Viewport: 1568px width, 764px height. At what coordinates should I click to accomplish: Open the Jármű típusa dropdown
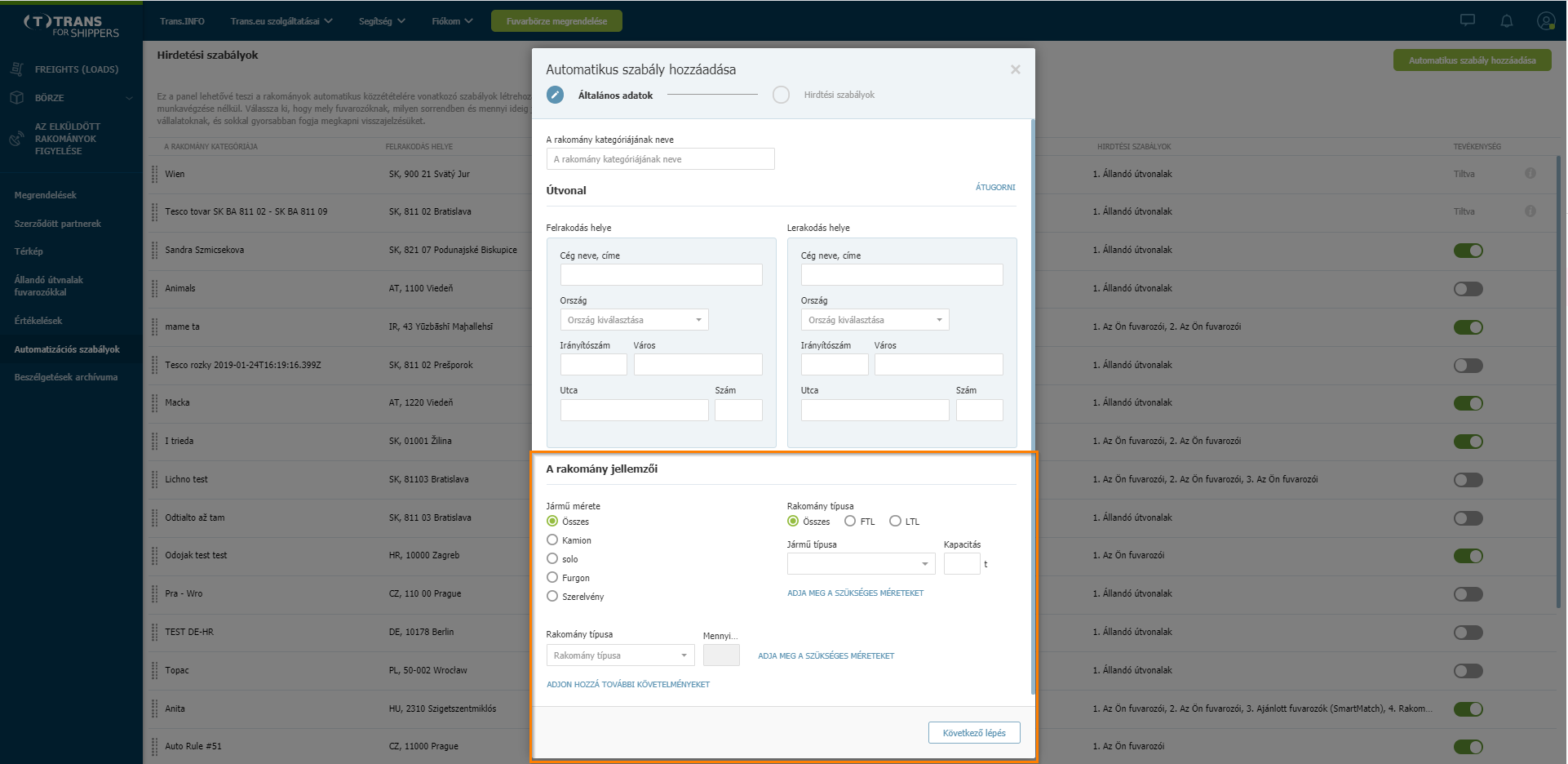tap(861, 563)
